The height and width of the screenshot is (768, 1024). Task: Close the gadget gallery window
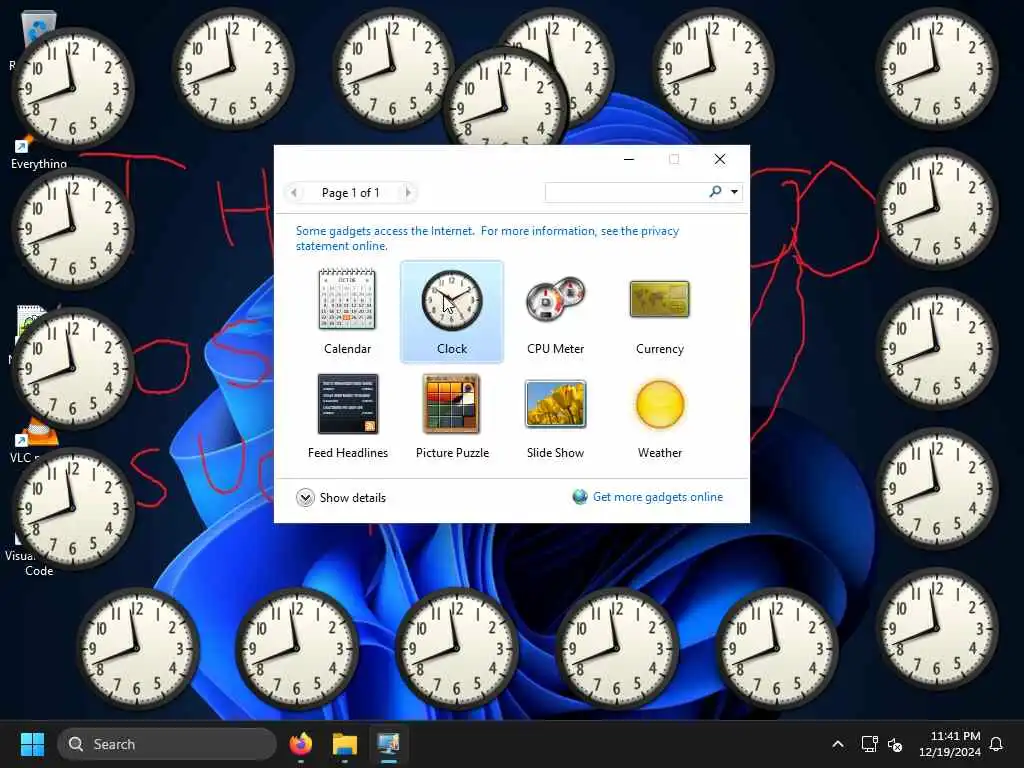(x=720, y=159)
